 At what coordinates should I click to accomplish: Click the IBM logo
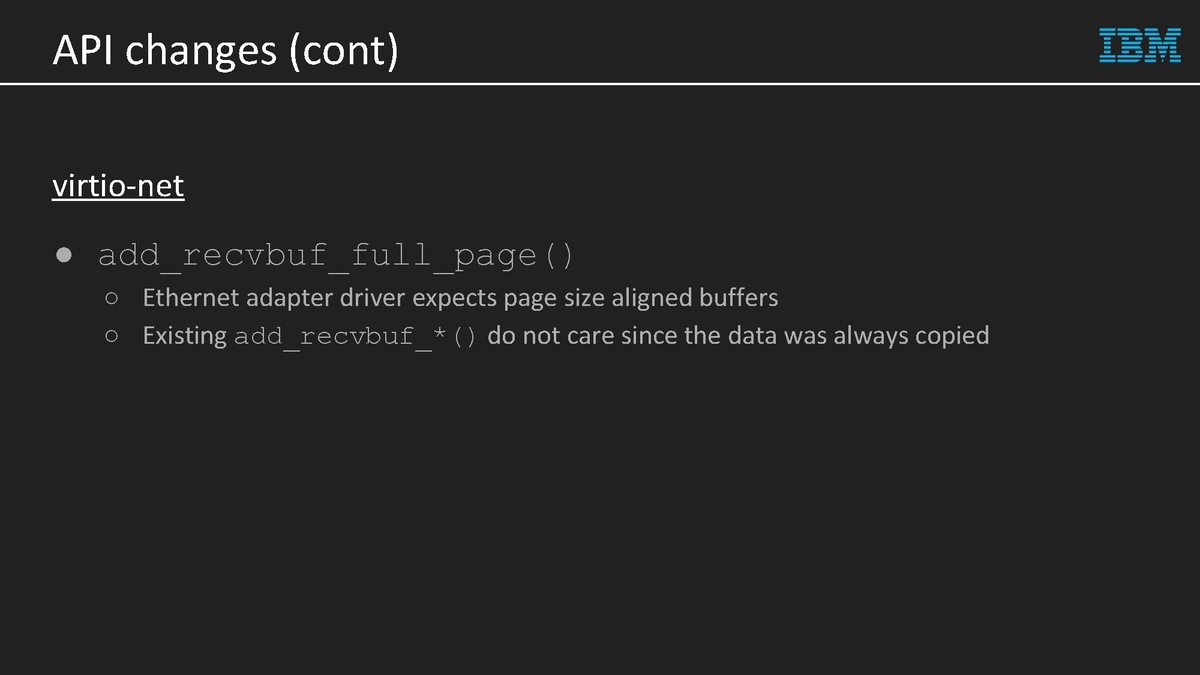pyautogui.click(x=1140, y=46)
